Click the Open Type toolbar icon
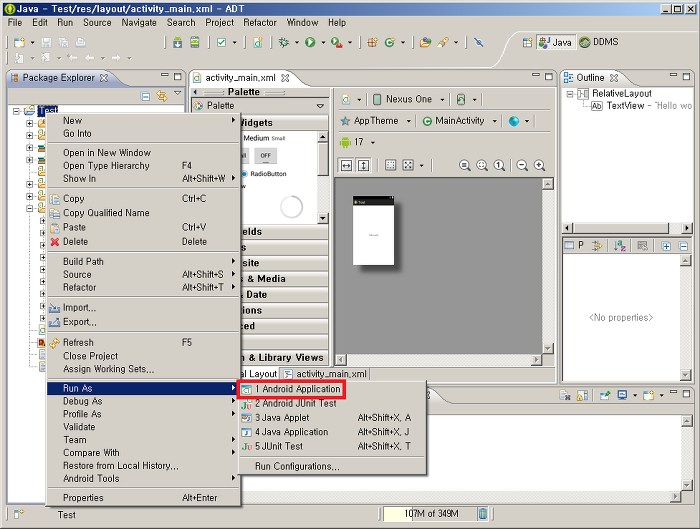Screen dimensions: 700x529 (x=425, y=42)
